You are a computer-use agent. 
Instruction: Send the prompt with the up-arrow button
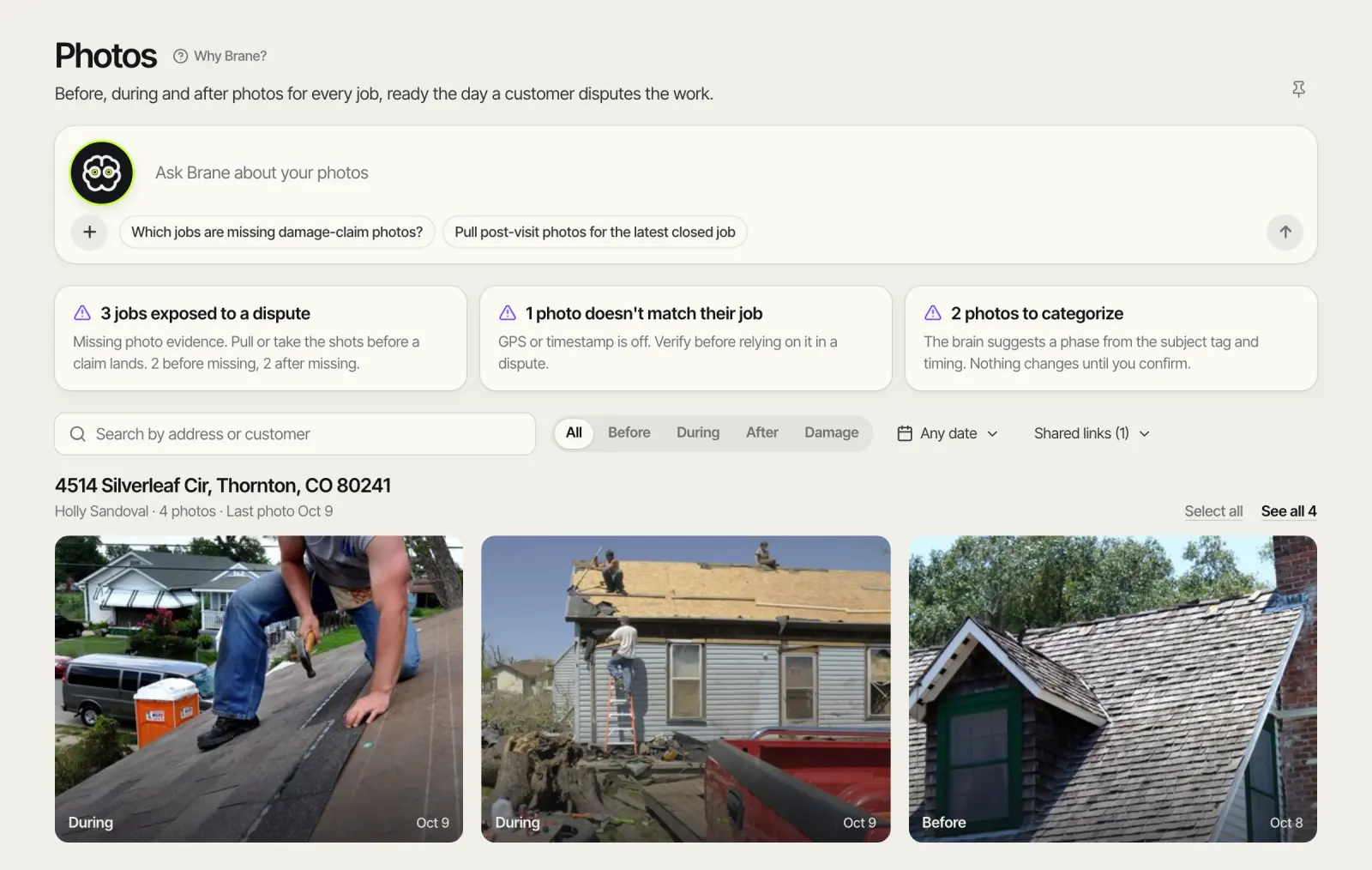[1285, 232]
